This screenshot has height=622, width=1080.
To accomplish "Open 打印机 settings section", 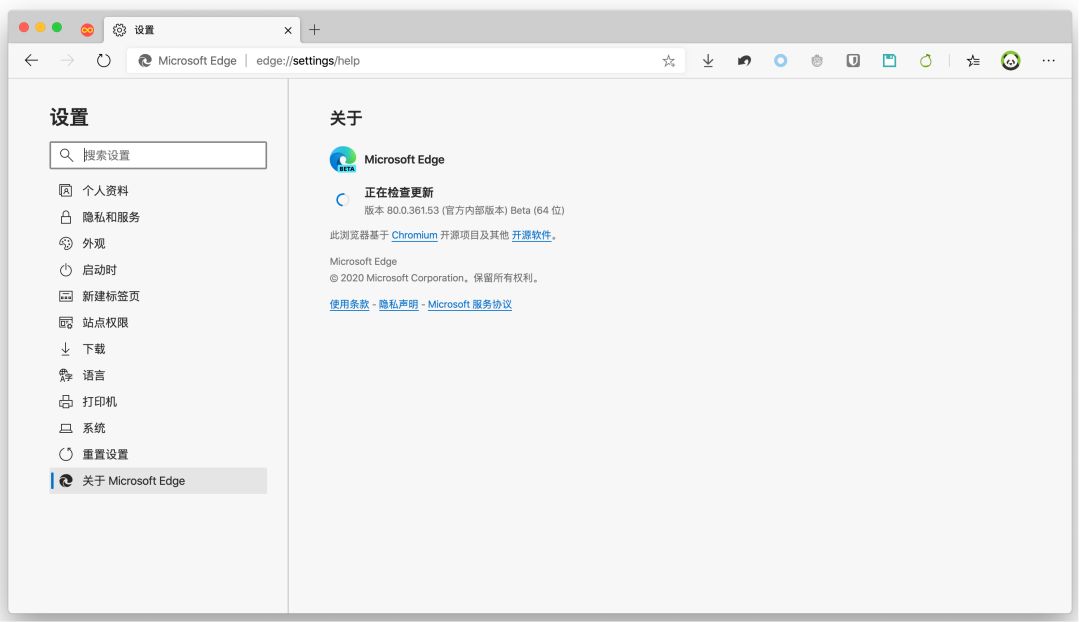I will click(158, 402).
